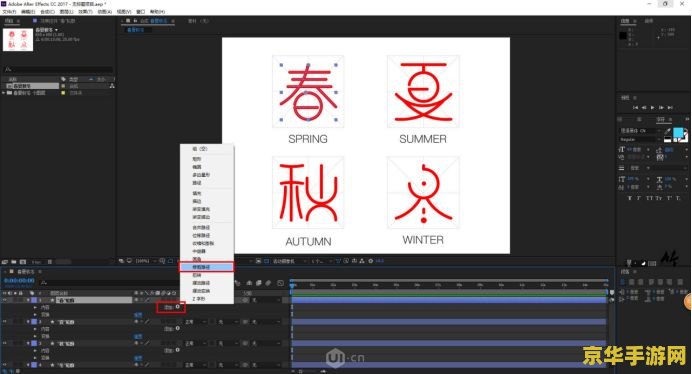Open font family dropdown in Character panel
The height and width of the screenshot is (374, 692).
click(x=640, y=131)
